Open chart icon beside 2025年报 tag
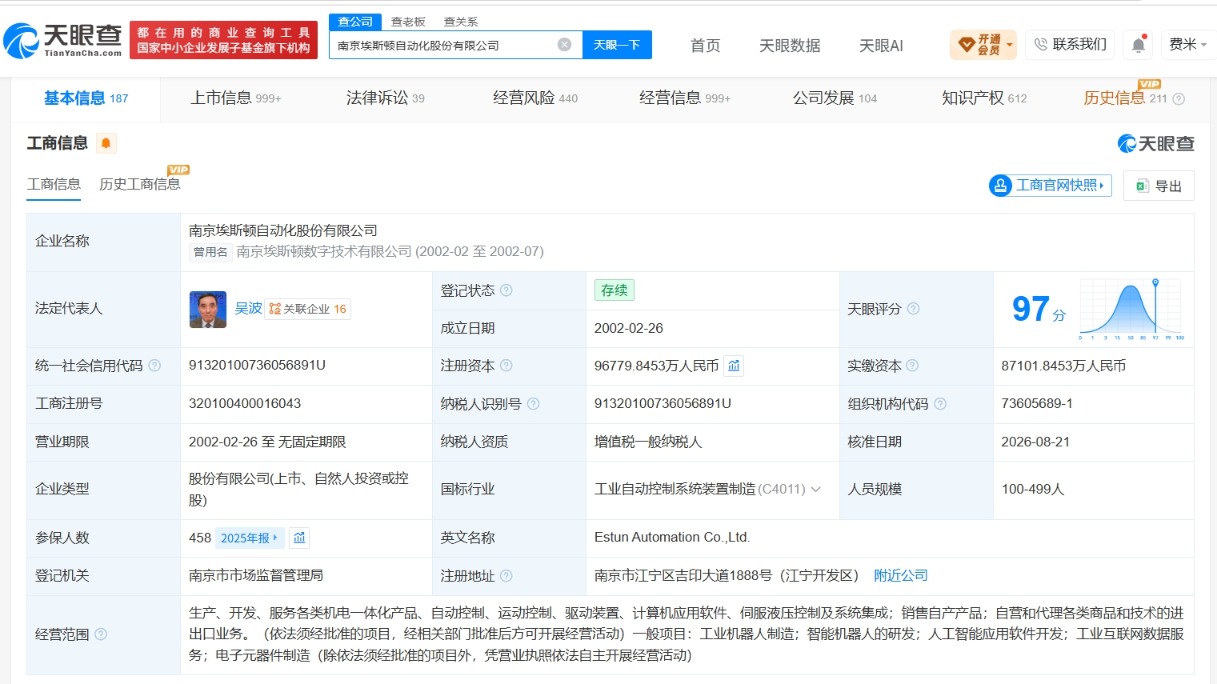 tap(299, 538)
